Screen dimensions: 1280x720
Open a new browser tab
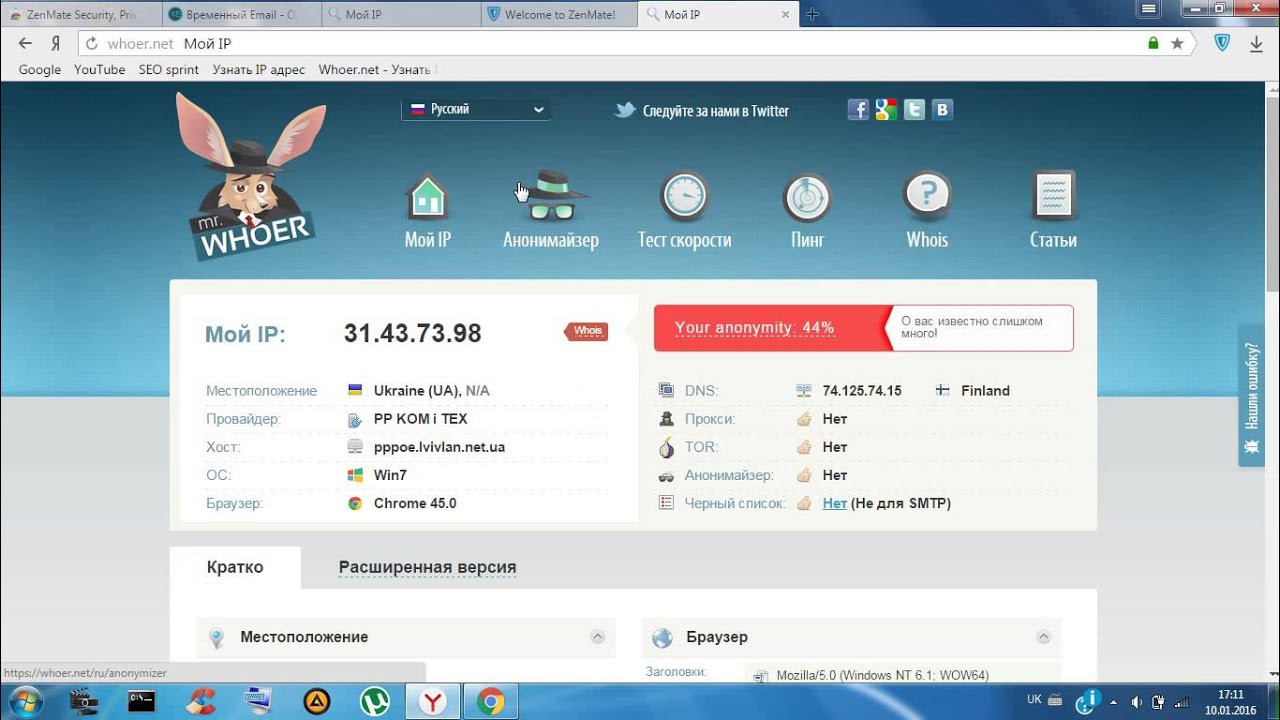tap(812, 14)
